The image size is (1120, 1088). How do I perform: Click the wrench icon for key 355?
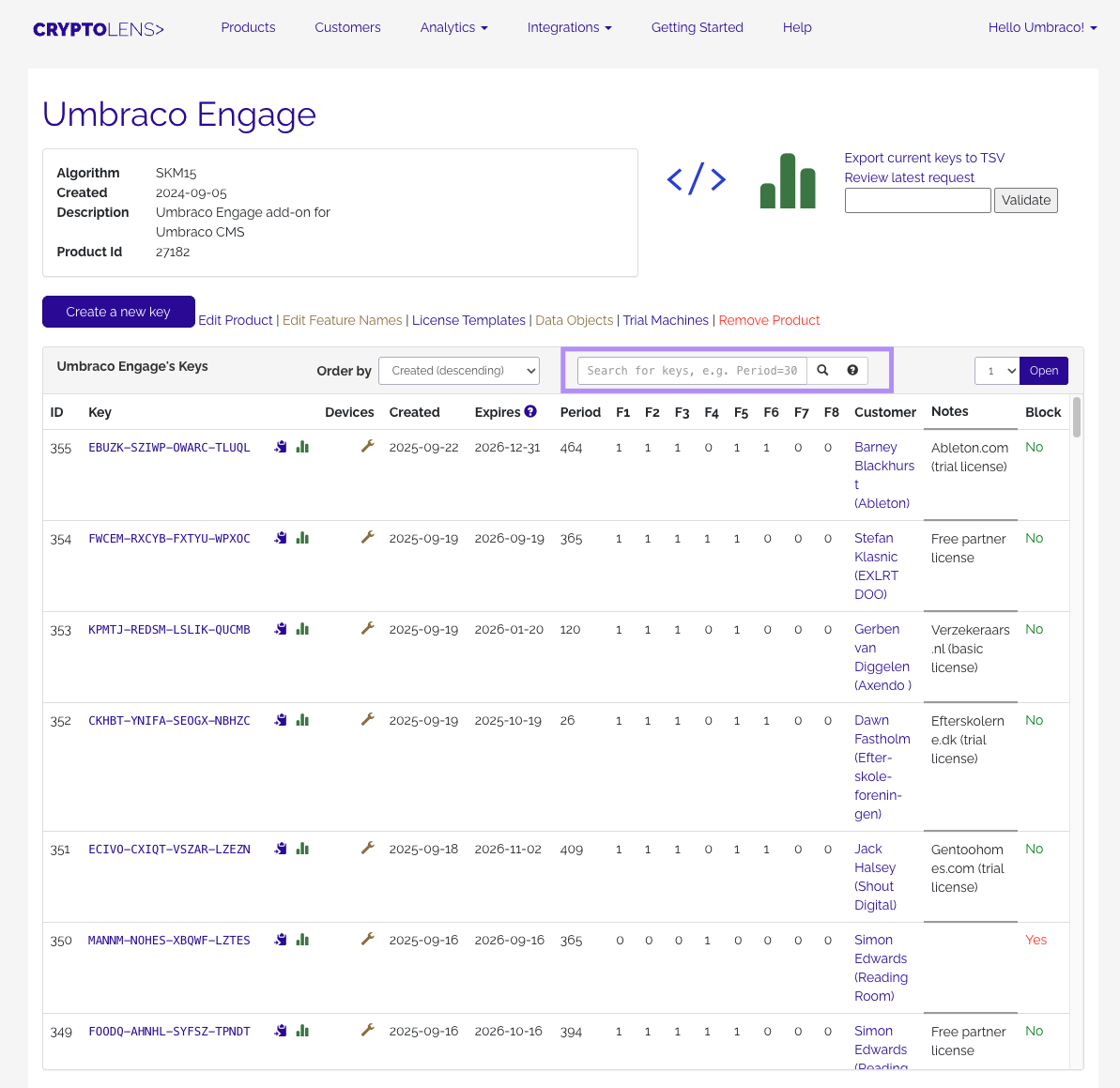click(368, 447)
